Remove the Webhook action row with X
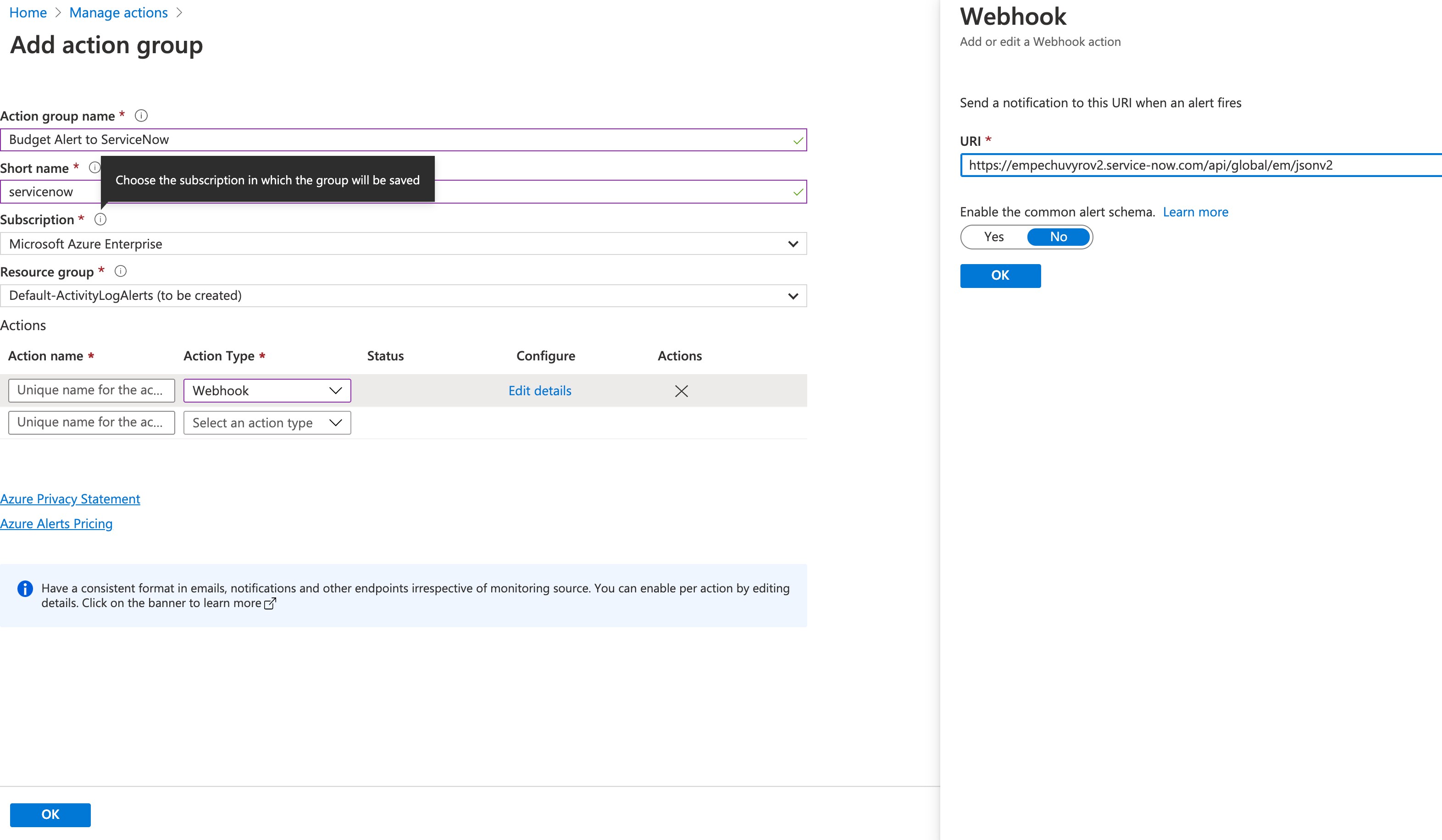The height and width of the screenshot is (840, 1442). 681,391
